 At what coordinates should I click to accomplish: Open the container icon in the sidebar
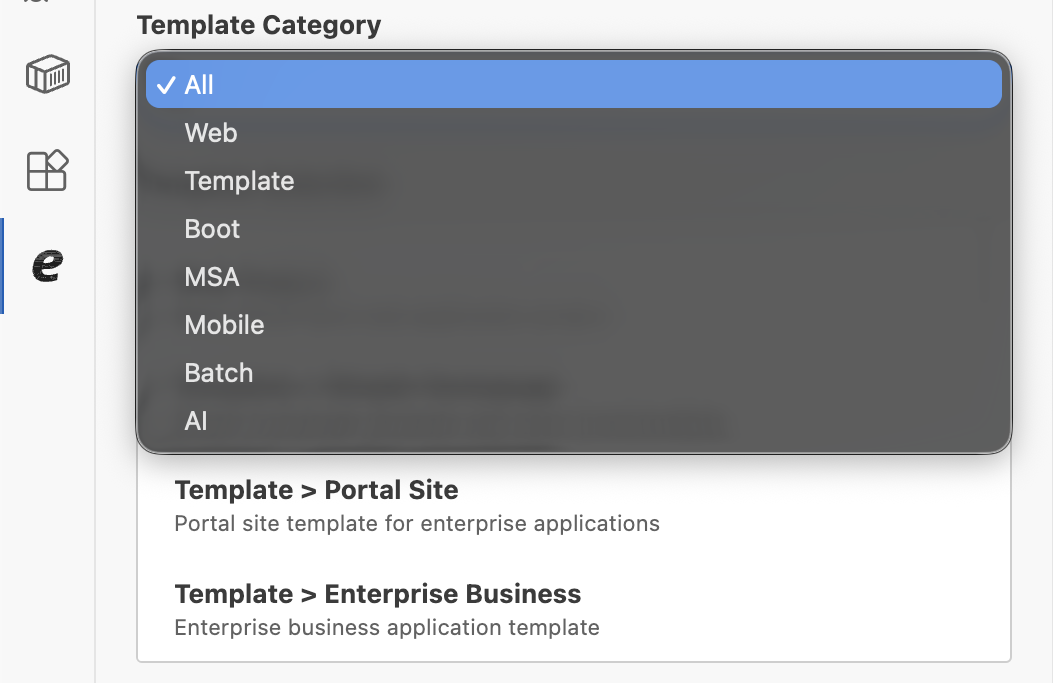click(x=47, y=75)
